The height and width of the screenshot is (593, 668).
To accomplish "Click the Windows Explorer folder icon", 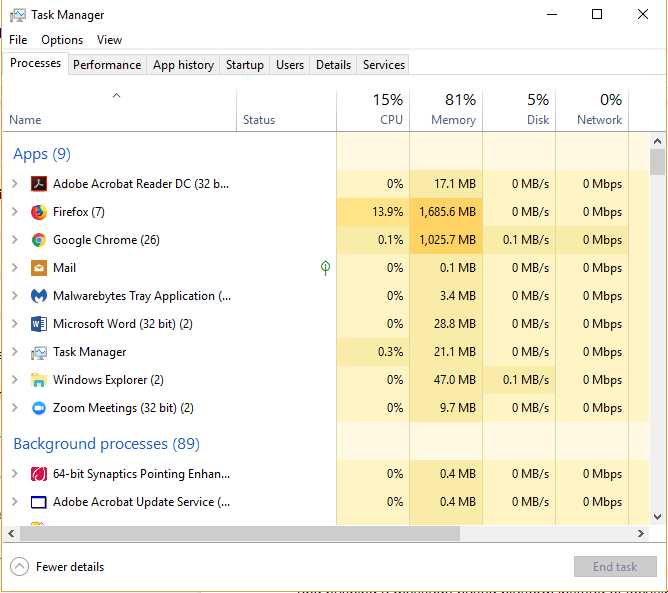I will point(39,380).
